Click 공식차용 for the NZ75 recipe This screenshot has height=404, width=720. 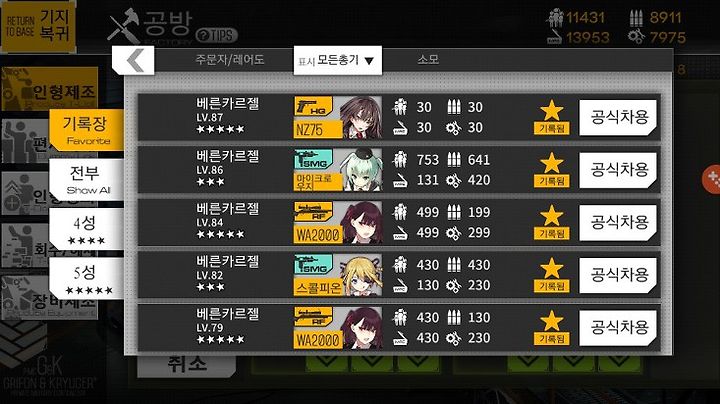[x=618, y=118]
